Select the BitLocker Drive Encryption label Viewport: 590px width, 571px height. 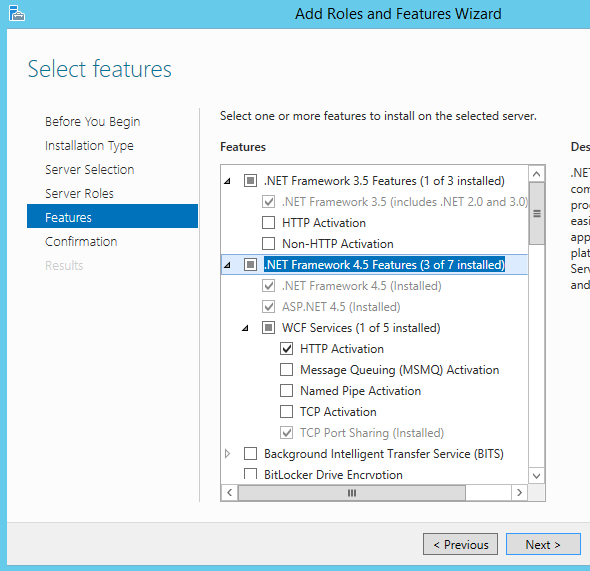click(333, 474)
